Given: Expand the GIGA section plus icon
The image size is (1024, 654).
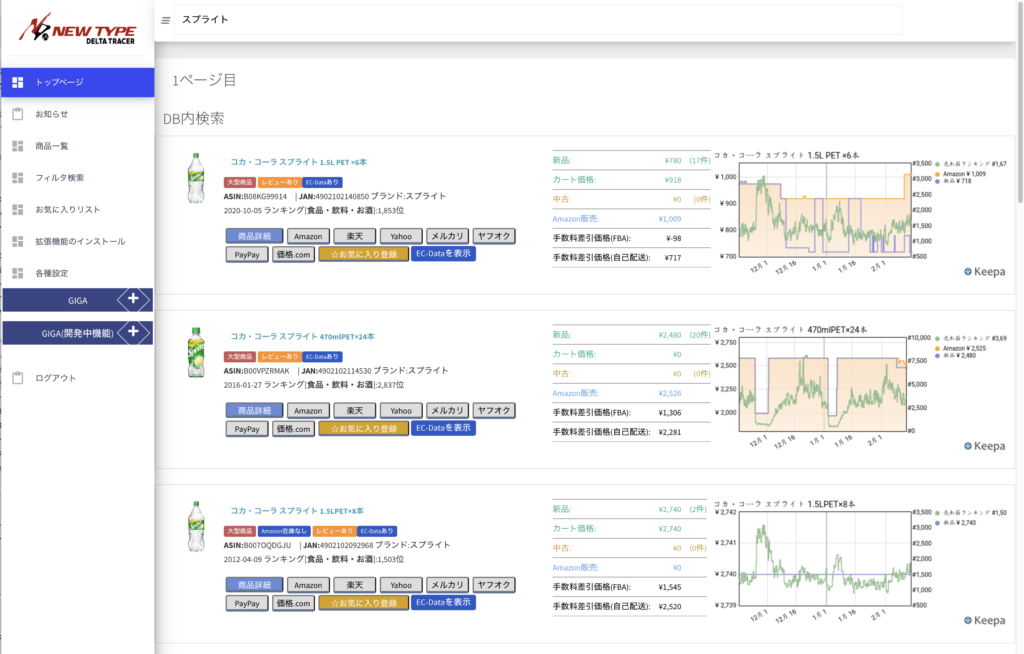Looking at the screenshot, I should (x=133, y=299).
